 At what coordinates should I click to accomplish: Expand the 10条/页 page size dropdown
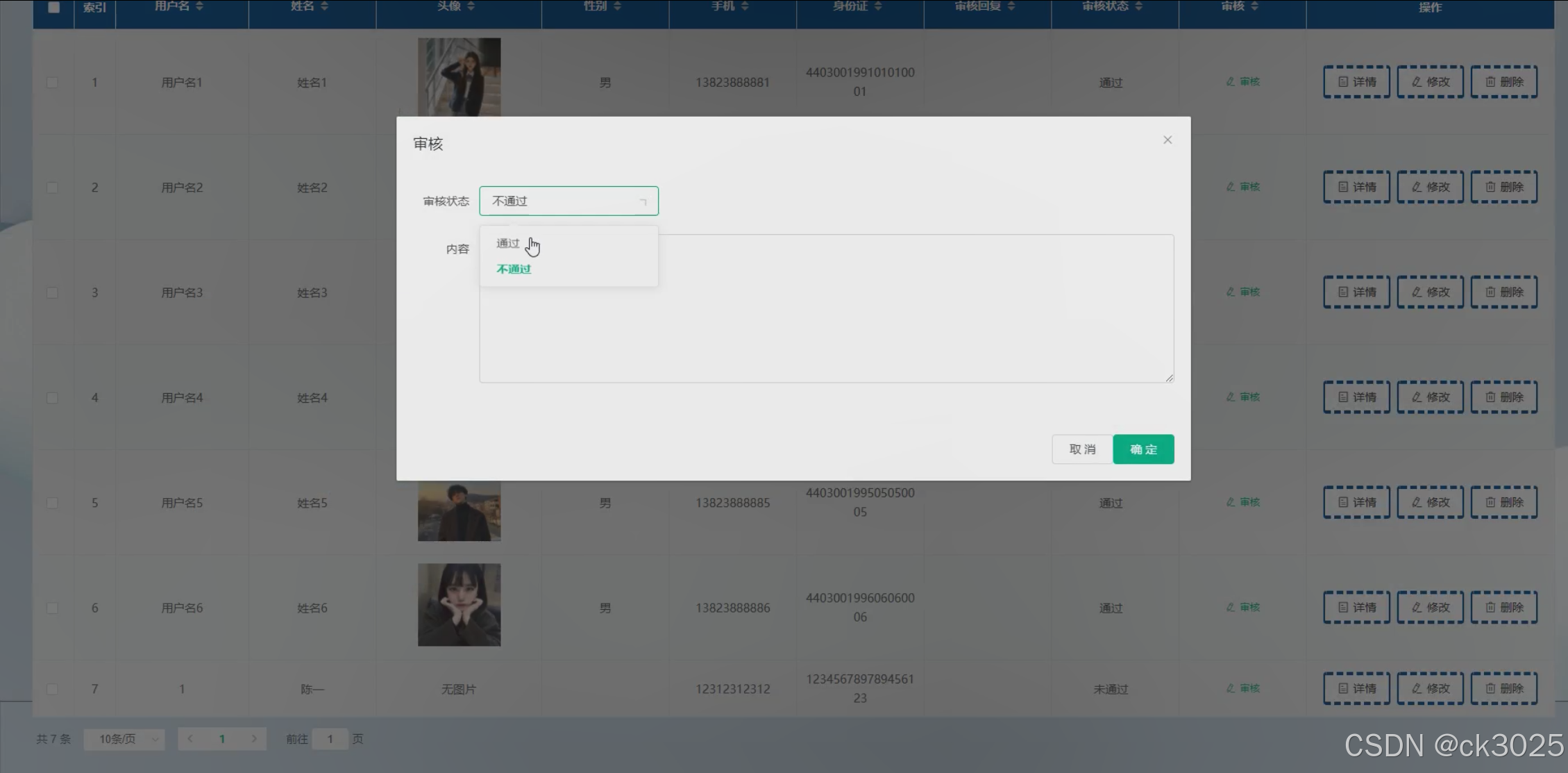[x=125, y=739]
